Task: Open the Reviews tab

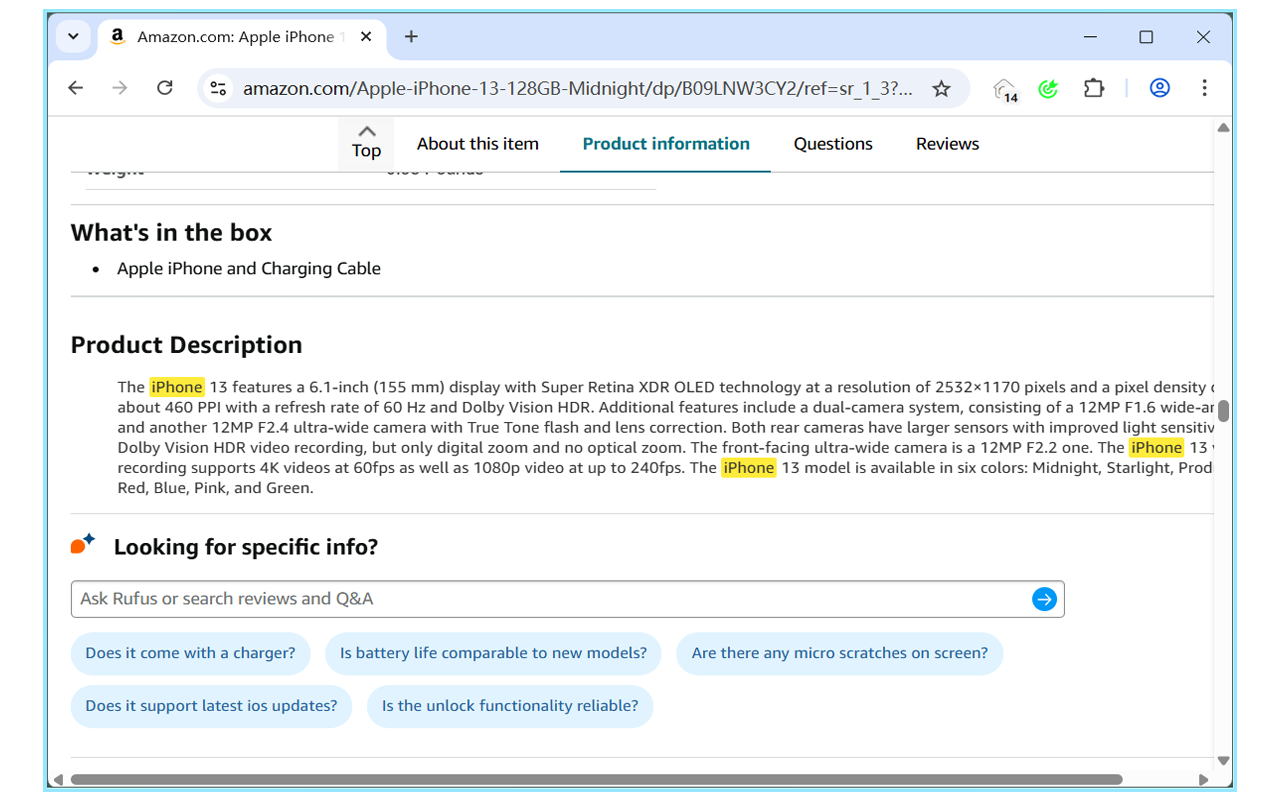Action: click(x=947, y=144)
